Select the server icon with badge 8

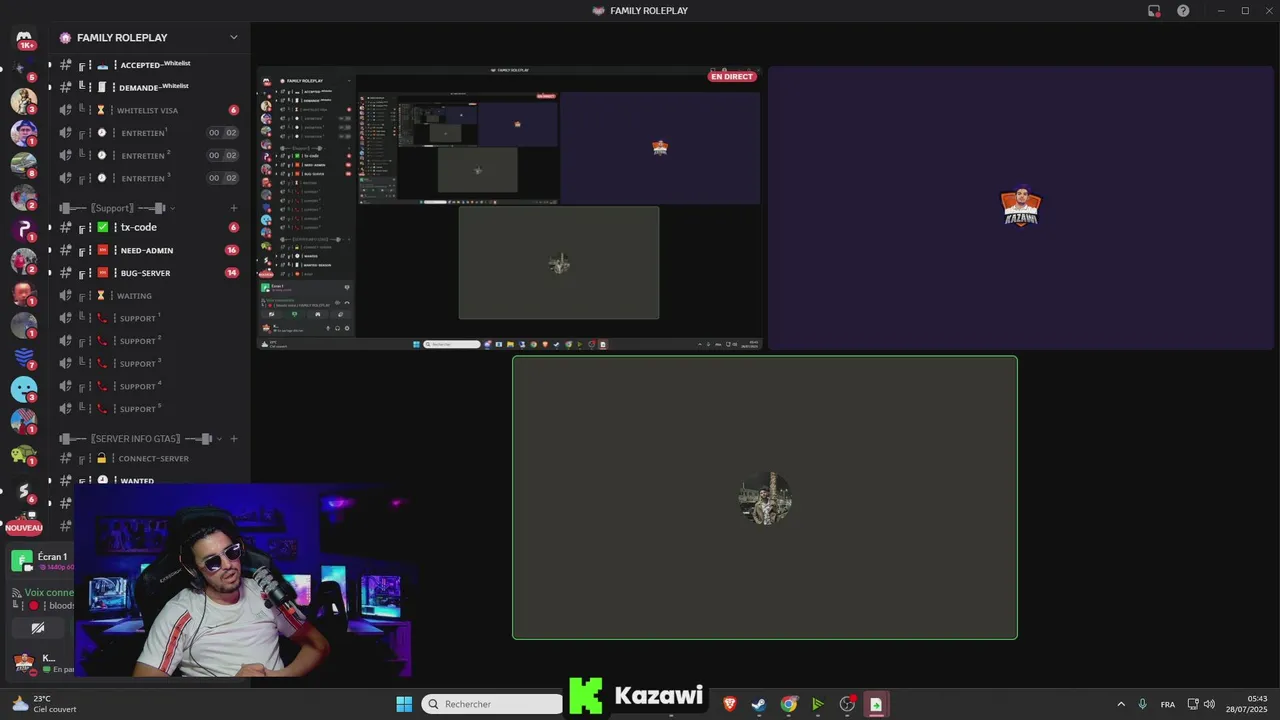24,164
